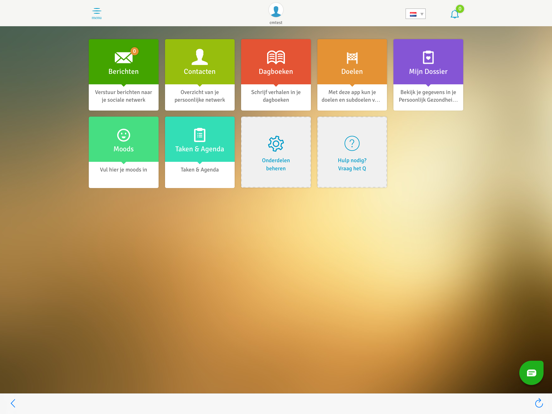Viewport: 552px width, 414px height.
Task: Open the Doelen finish flag icon
Action: 352,58
